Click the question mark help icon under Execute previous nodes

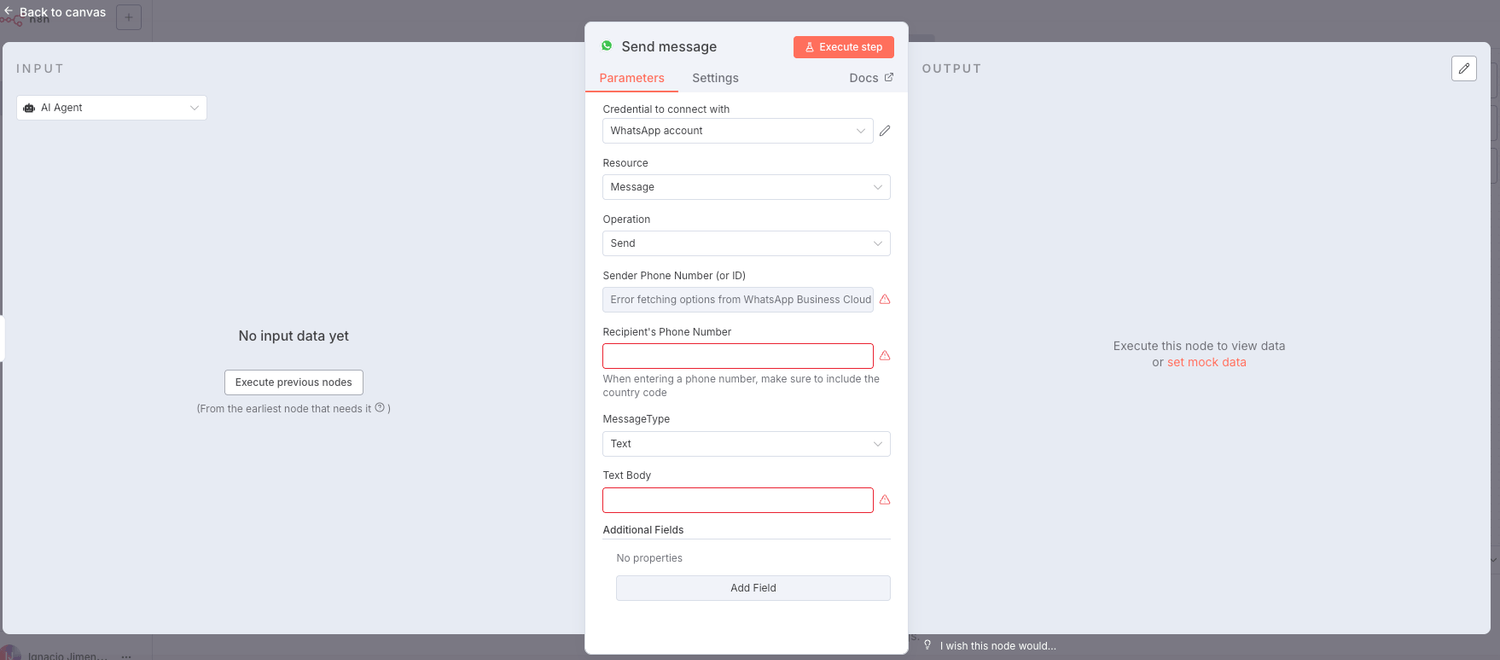(x=380, y=408)
